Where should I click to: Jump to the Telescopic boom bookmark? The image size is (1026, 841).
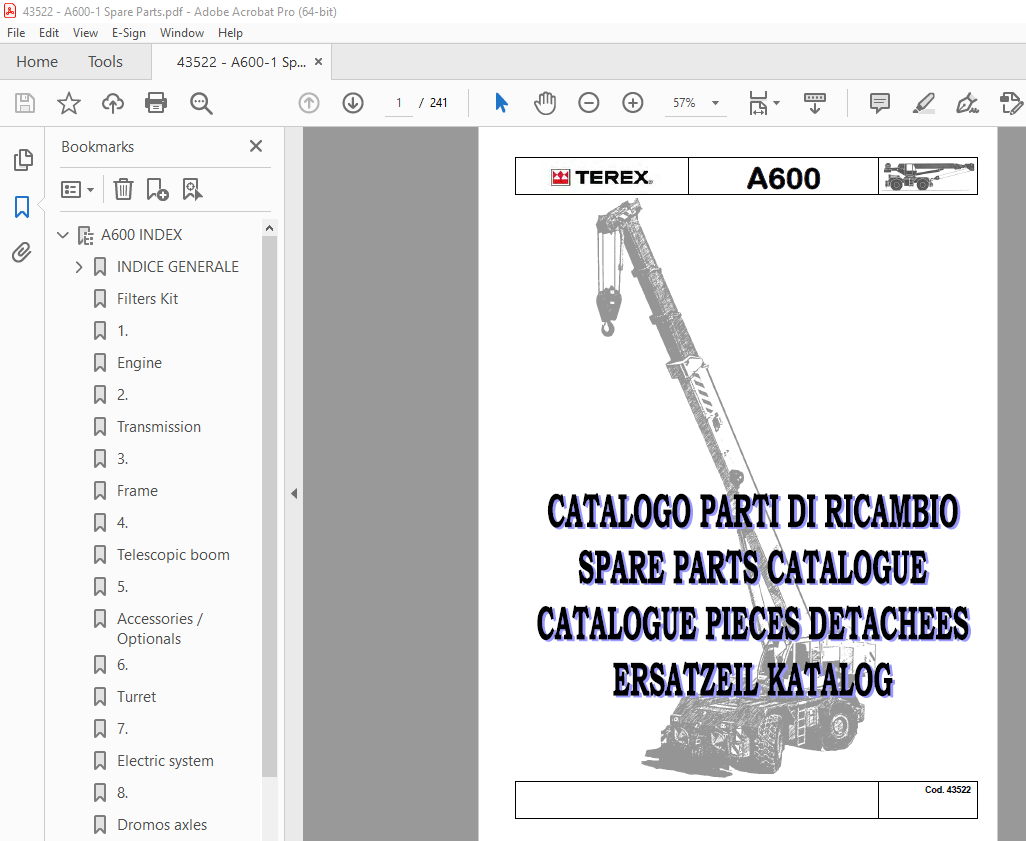pos(173,555)
